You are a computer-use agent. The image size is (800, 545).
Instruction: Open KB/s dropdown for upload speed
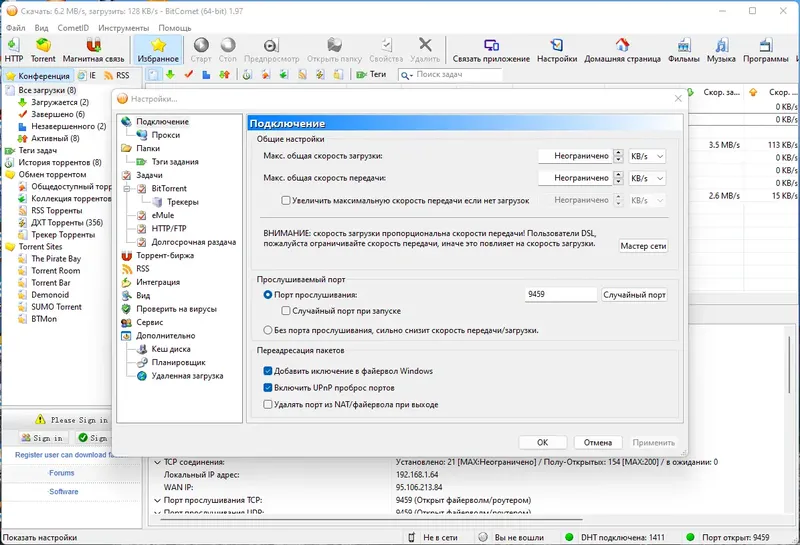tap(647, 178)
